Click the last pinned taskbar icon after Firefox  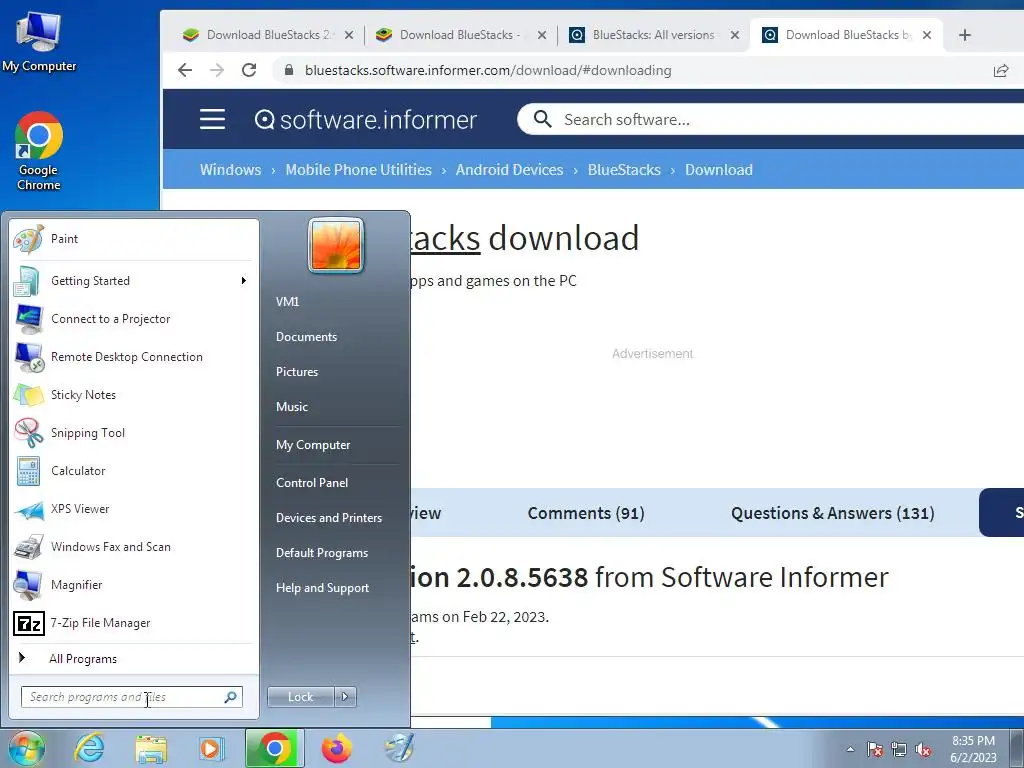click(398, 748)
